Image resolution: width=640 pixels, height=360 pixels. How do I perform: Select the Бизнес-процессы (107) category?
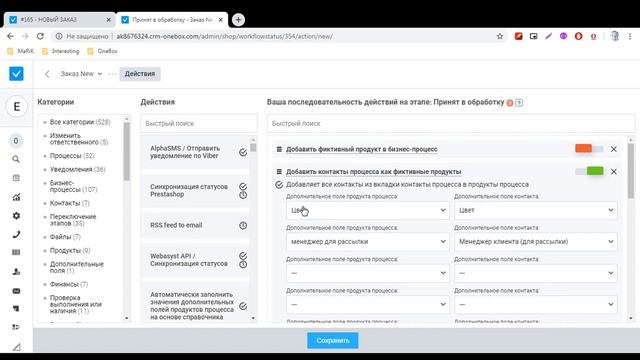pos(73,186)
